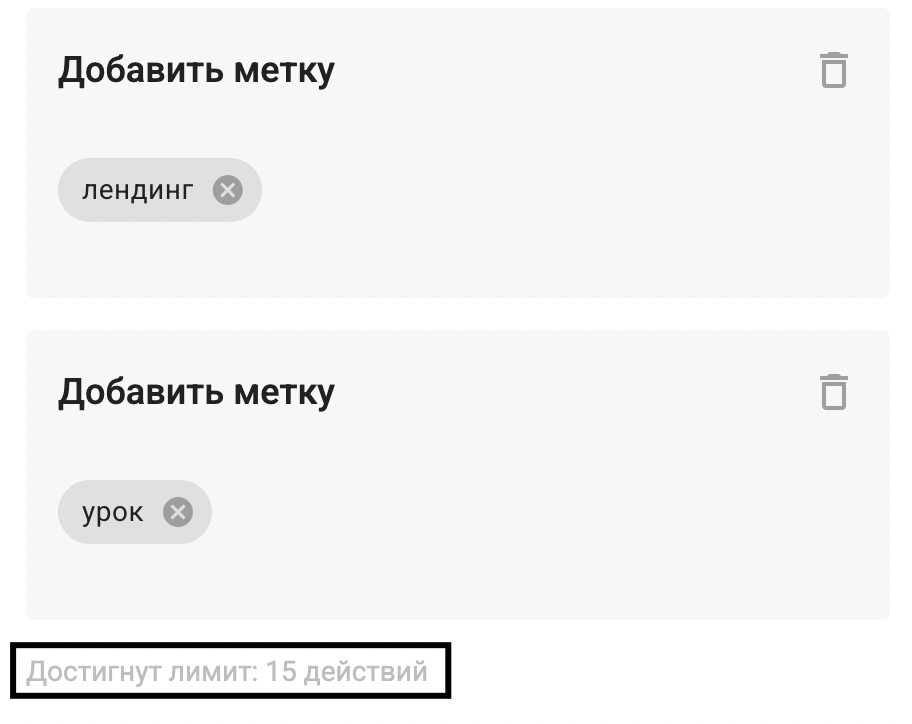Viewport: 912px width, 724px height.
Task: Click the word "Достигнут" in the limit notice
Action: (x=89, y=671)
